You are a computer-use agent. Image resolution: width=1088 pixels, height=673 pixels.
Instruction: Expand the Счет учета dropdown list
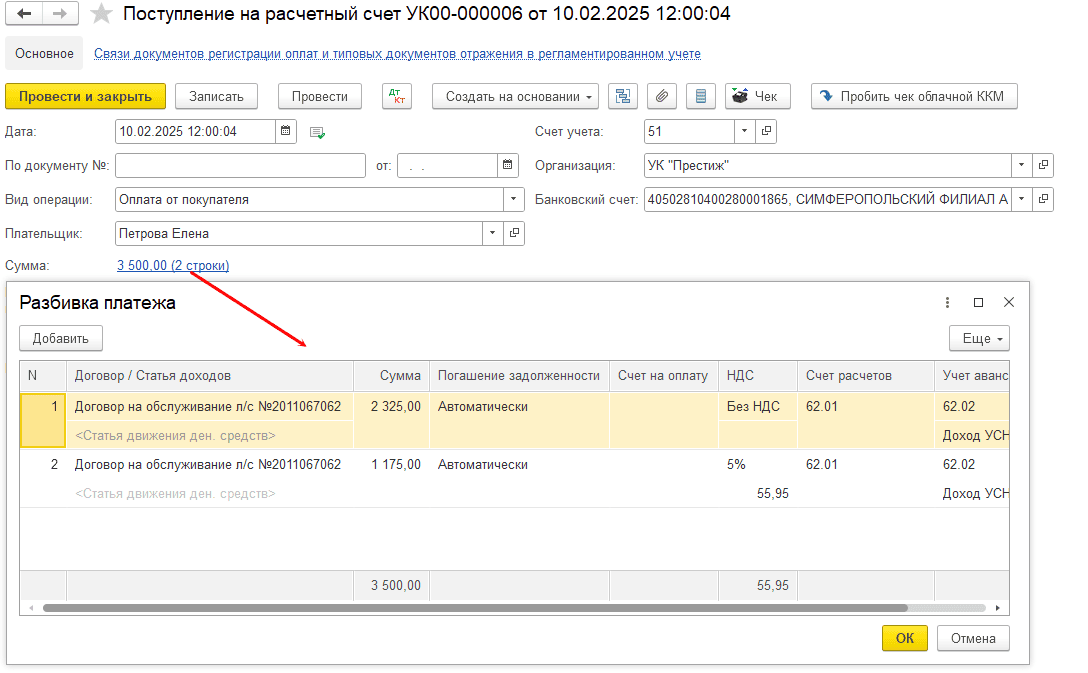tap(744, 131)
